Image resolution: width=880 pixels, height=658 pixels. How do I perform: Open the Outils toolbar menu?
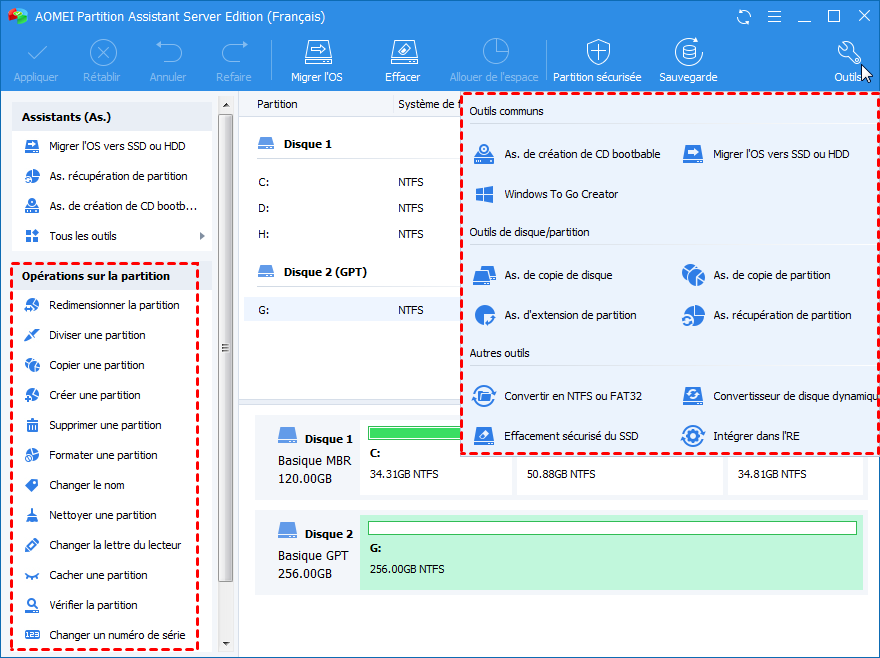click(848, 61)
